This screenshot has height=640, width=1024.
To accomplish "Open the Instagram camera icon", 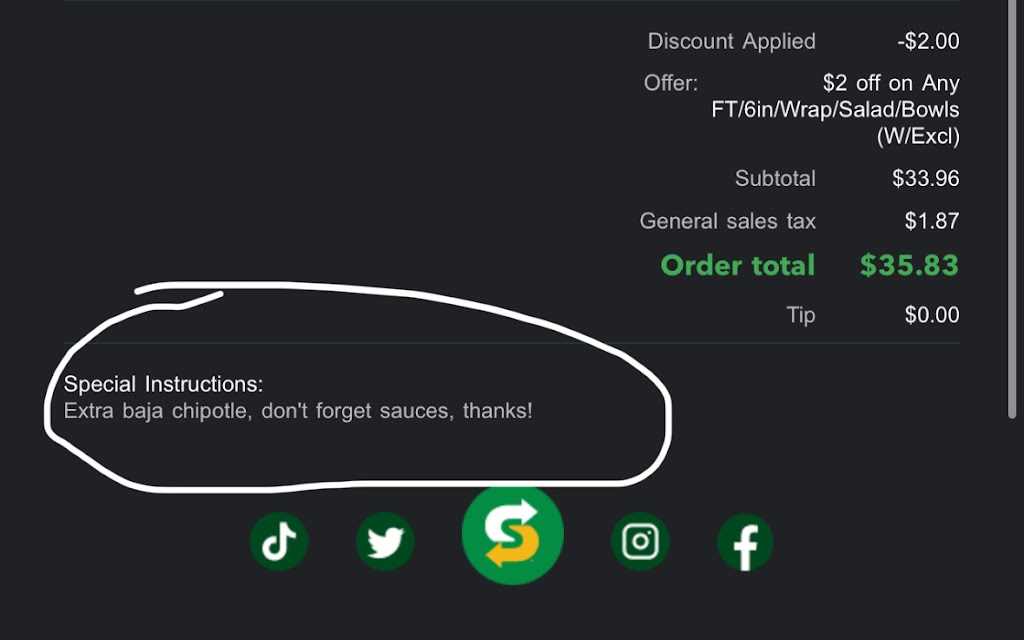I will coord(640,542).
